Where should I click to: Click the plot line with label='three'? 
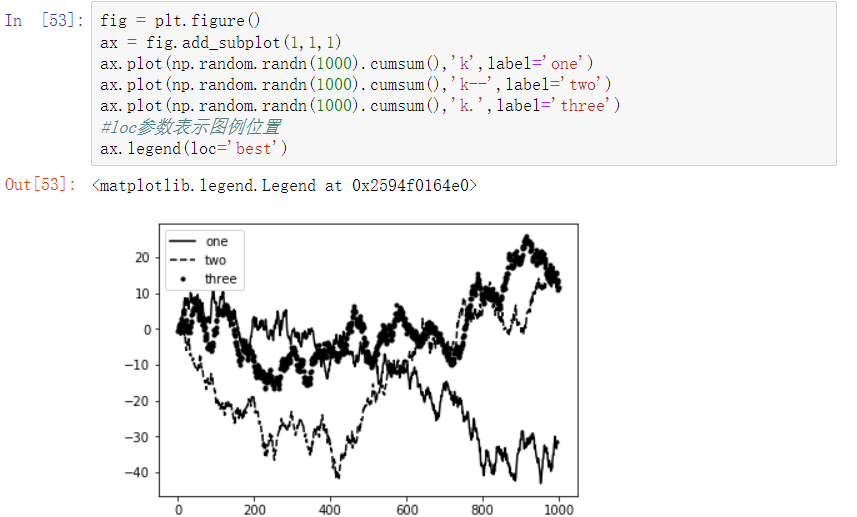coord(360,105)
